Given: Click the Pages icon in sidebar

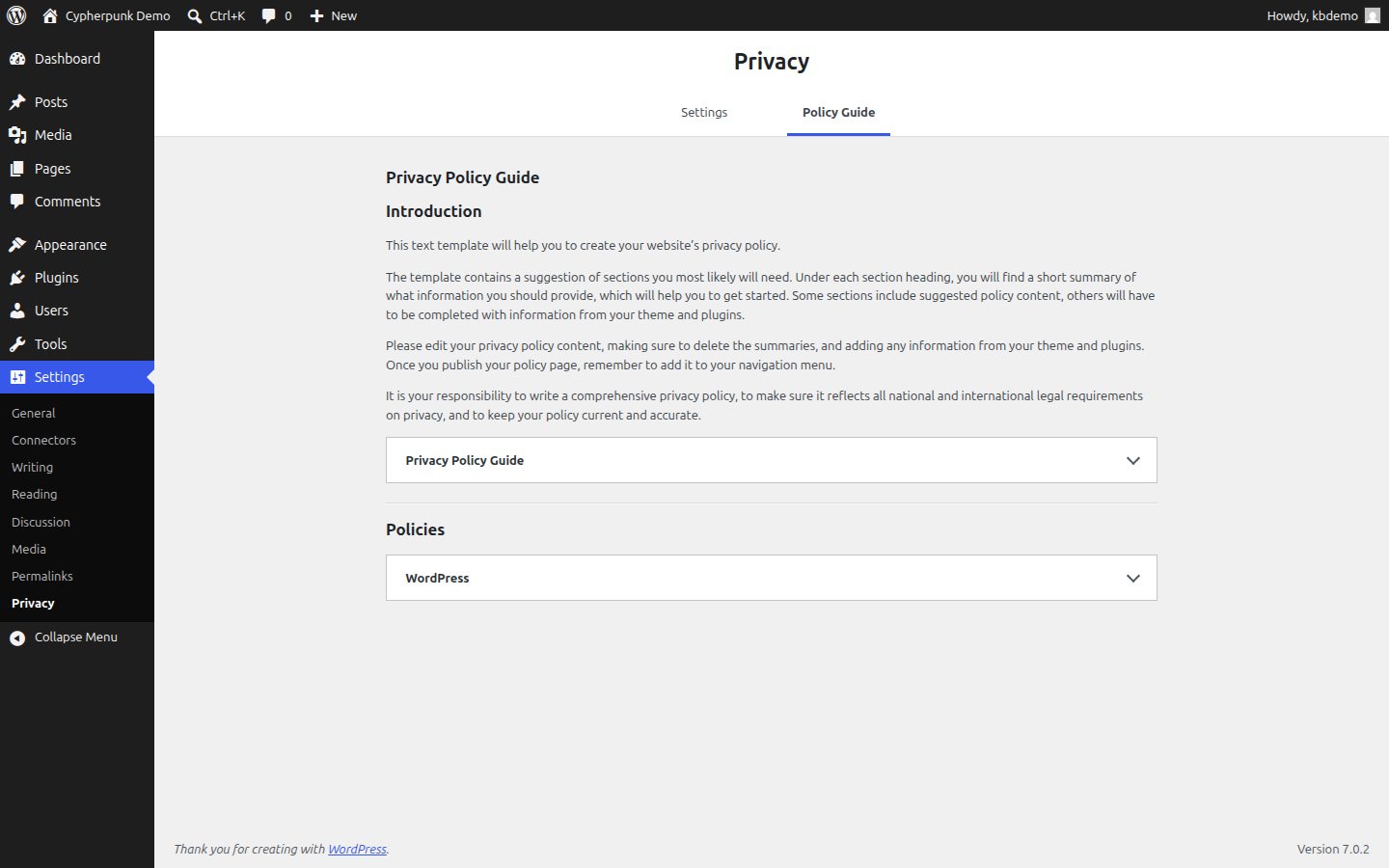Looking at the screenshot, I should 17,169.
